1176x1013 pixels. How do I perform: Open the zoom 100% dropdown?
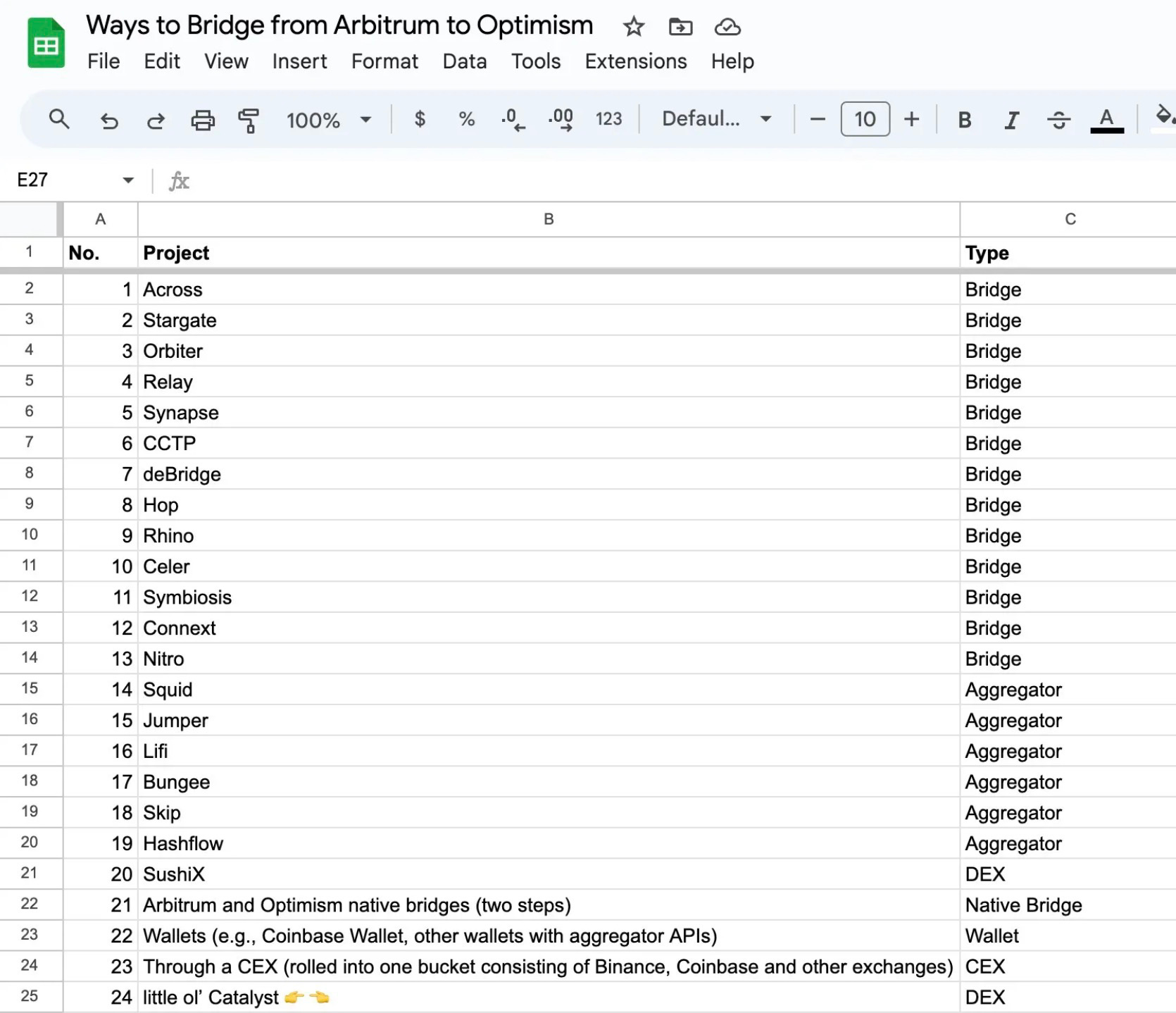pyautogui.click(x=328, y=120)
